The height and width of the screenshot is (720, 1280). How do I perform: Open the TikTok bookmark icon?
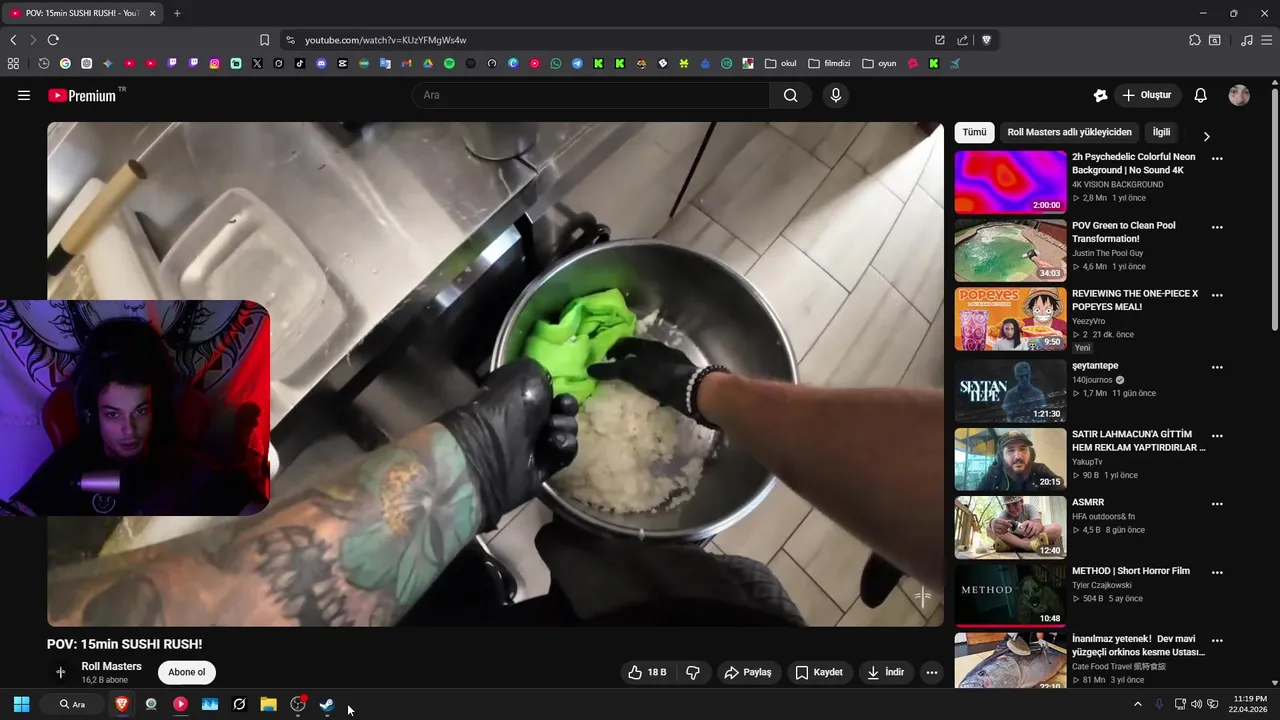click(299, 63)
